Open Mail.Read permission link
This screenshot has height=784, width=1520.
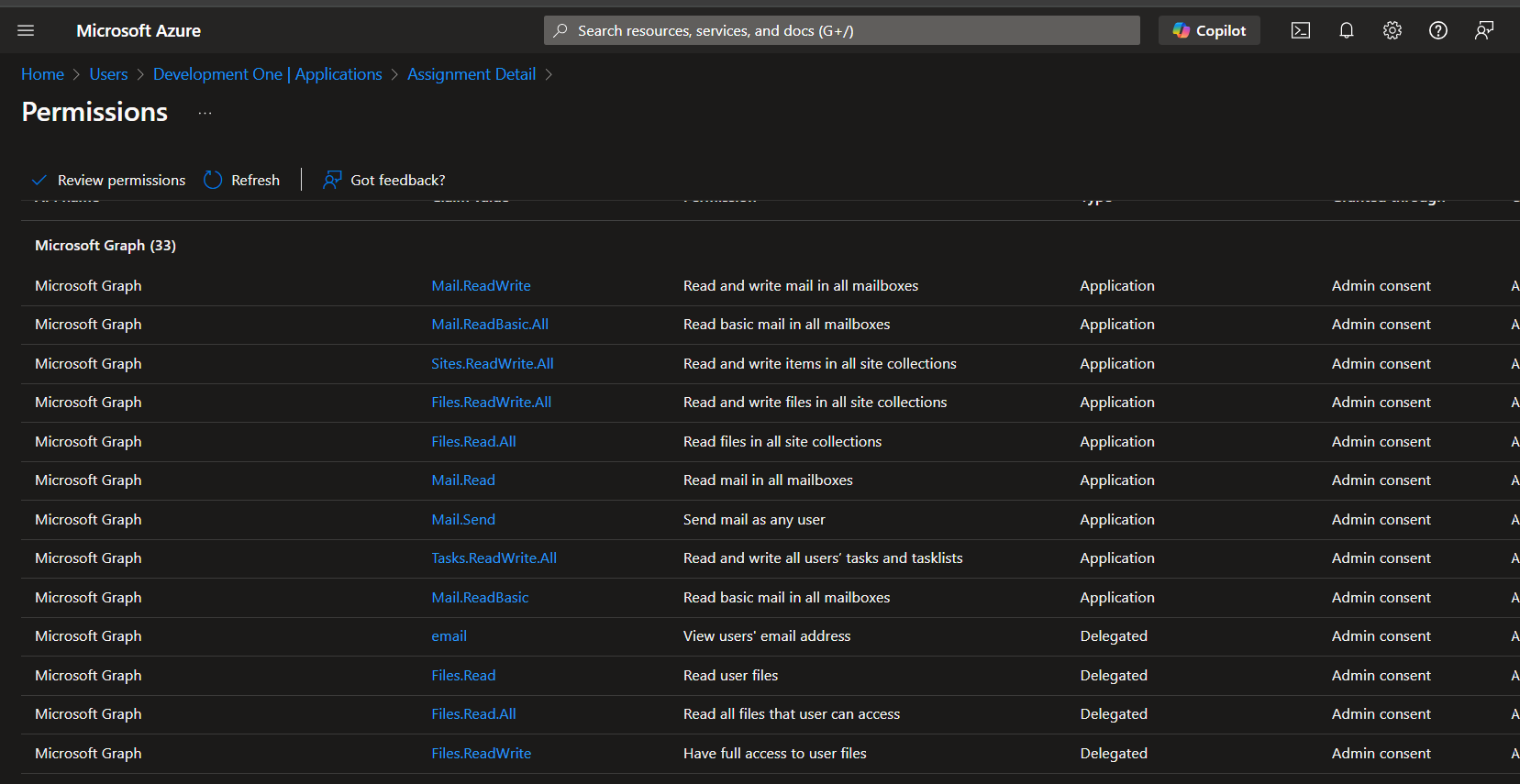pyautogui.click(x=463, y=480)
